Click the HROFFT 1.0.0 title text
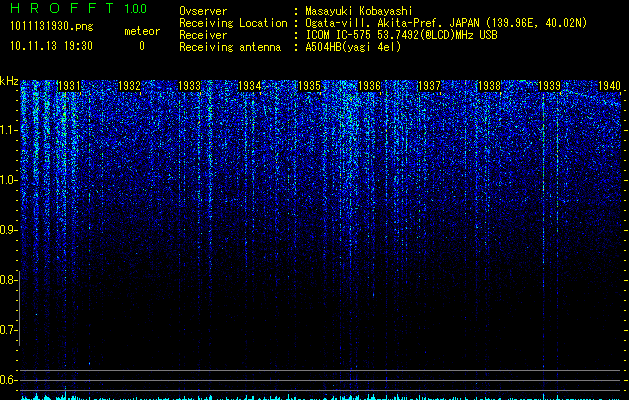Screen dimensions: 629x400 pos(78,8)
